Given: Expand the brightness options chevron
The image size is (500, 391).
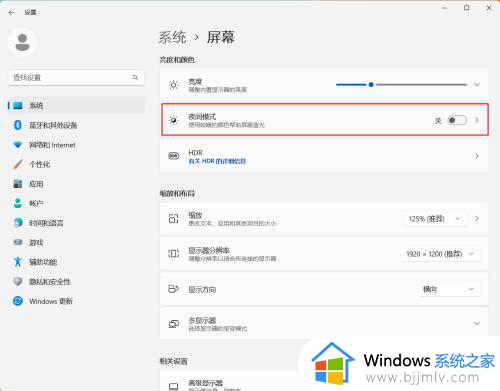Looking at the screenshot, I should pos(477,85).
